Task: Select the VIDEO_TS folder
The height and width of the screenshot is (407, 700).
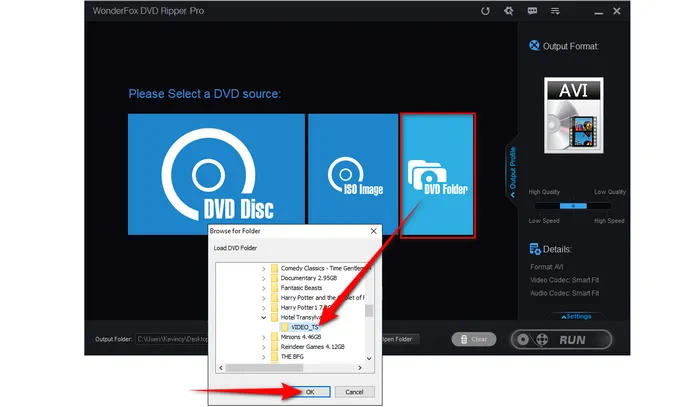Action: pyautogui.click(x=306, y=326)
